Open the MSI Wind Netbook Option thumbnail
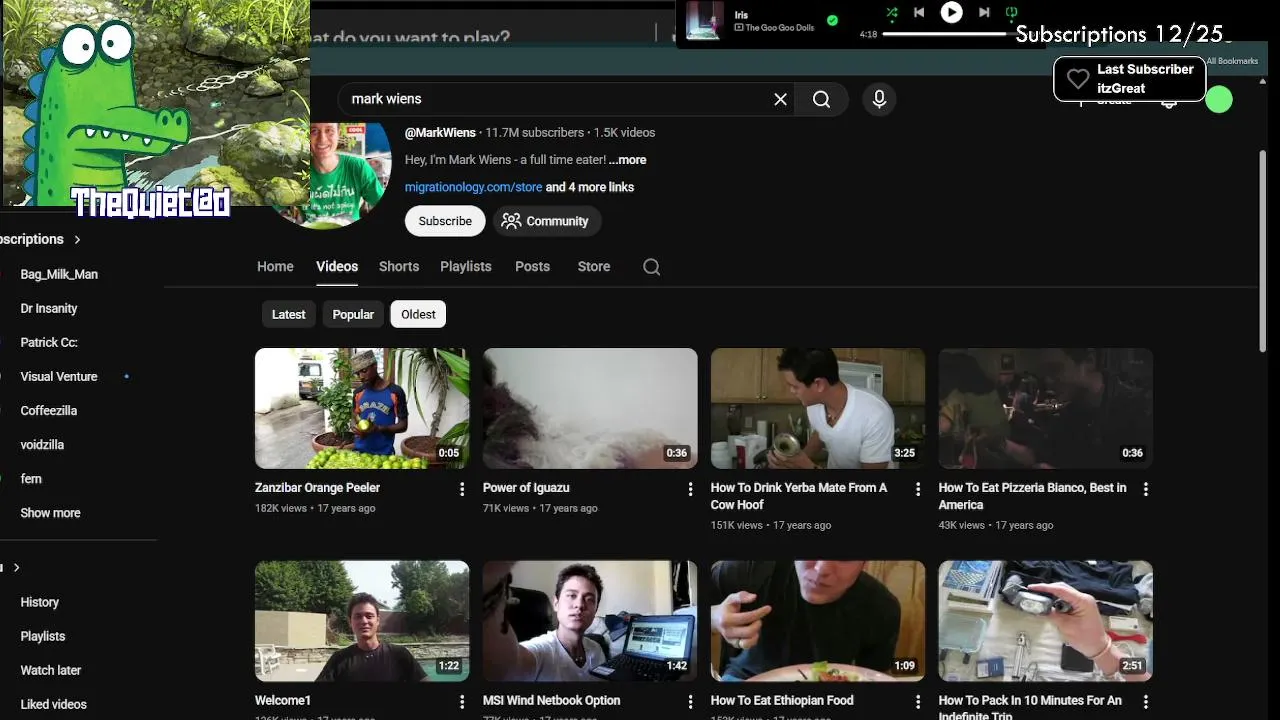 click(x=590, y=621)
